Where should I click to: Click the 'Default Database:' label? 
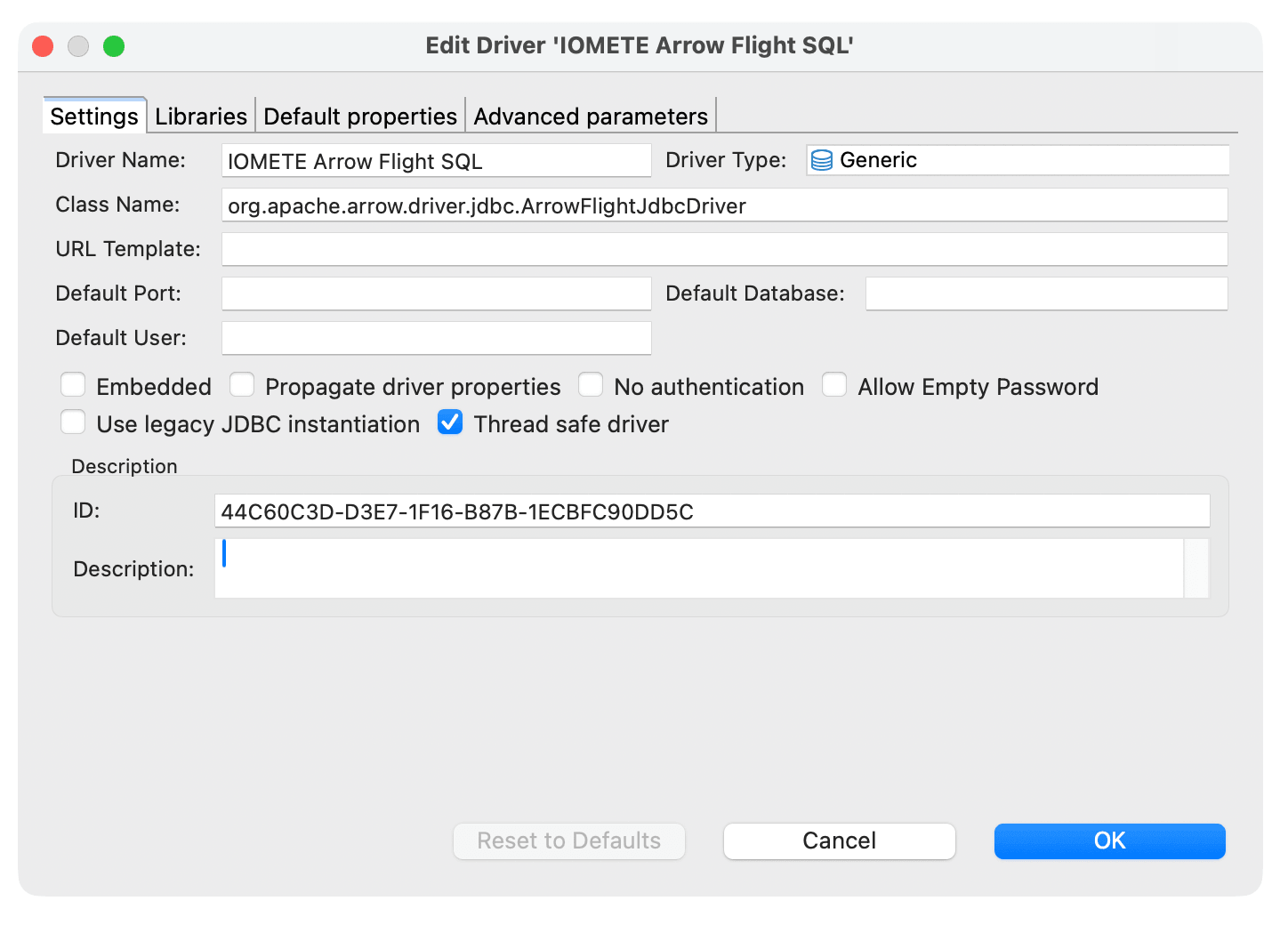(x=755, y=294)
